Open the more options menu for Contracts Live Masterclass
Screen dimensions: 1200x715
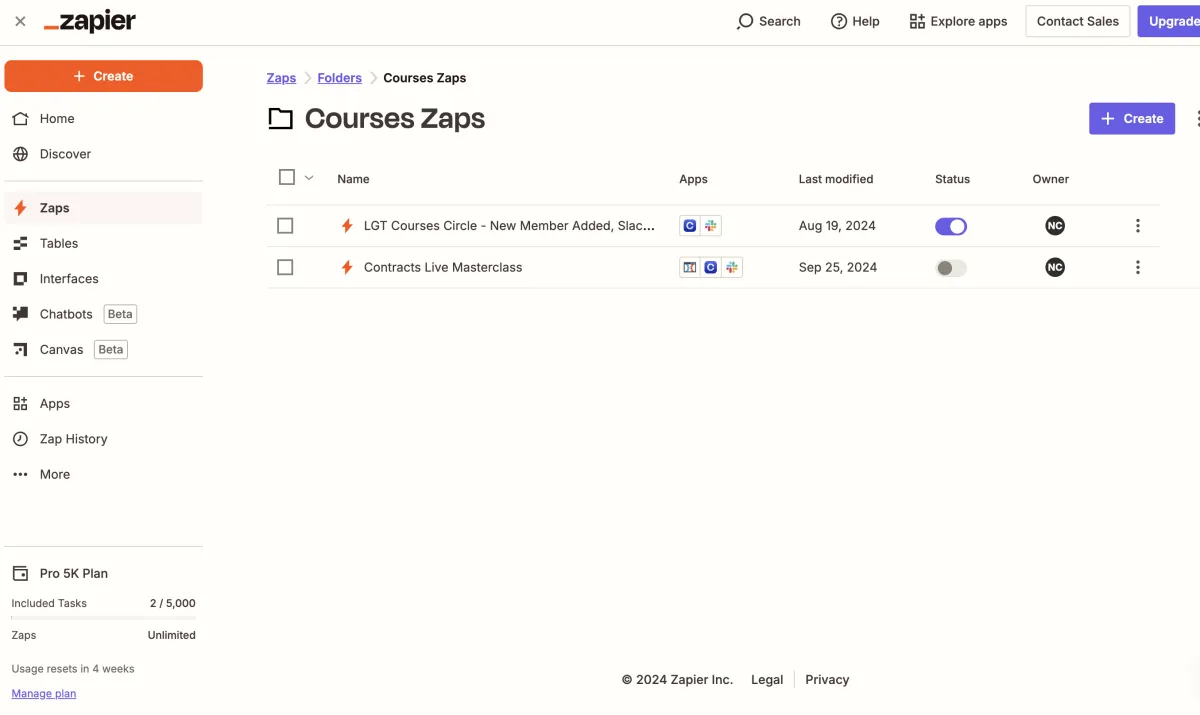[1138, 267]
